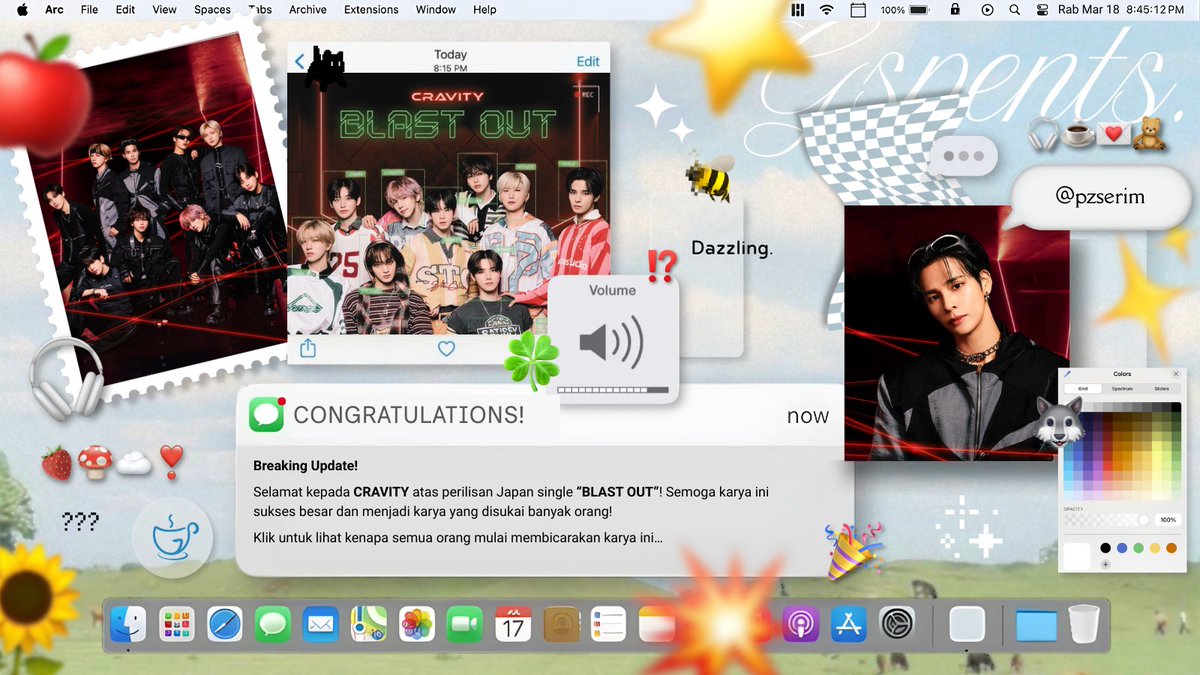Viewport: 1200px width, 675px height.
Task: Open the Help menu
Action: pos(485,9)
